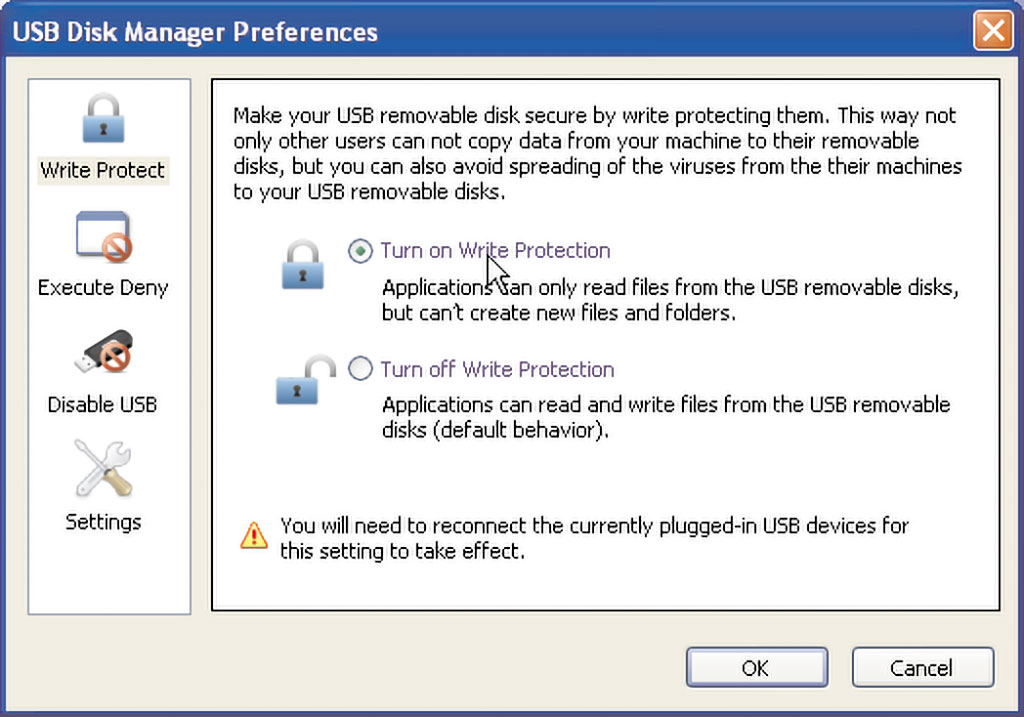The height and width of the screenshot is (717, 1024).
Task: Select the Turn off Write Protection radio button
Action: [x=360, y=368]
